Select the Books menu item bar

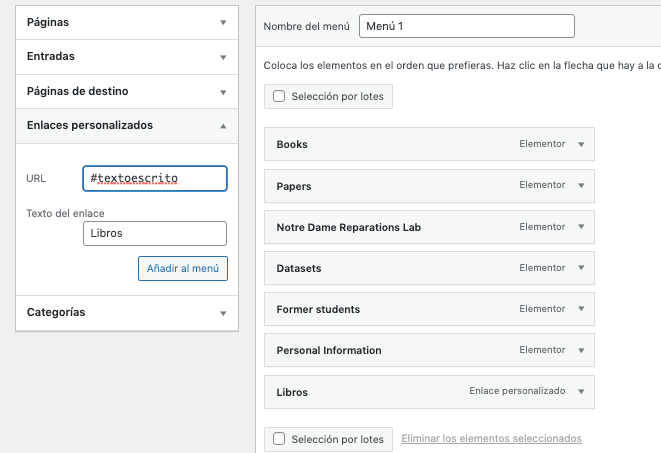pyautogui.click(x=429, y=144)
